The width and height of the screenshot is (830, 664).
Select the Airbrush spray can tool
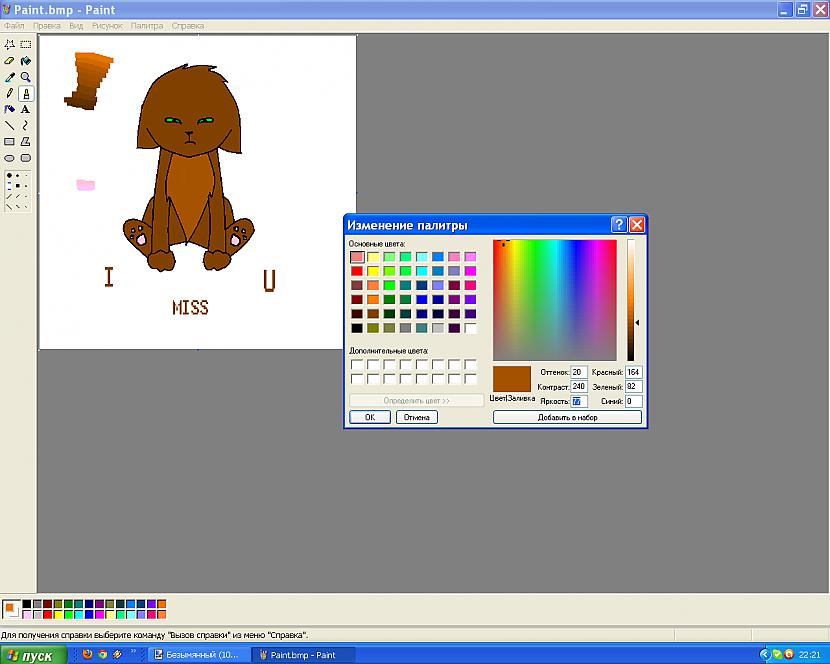point(10,110)
